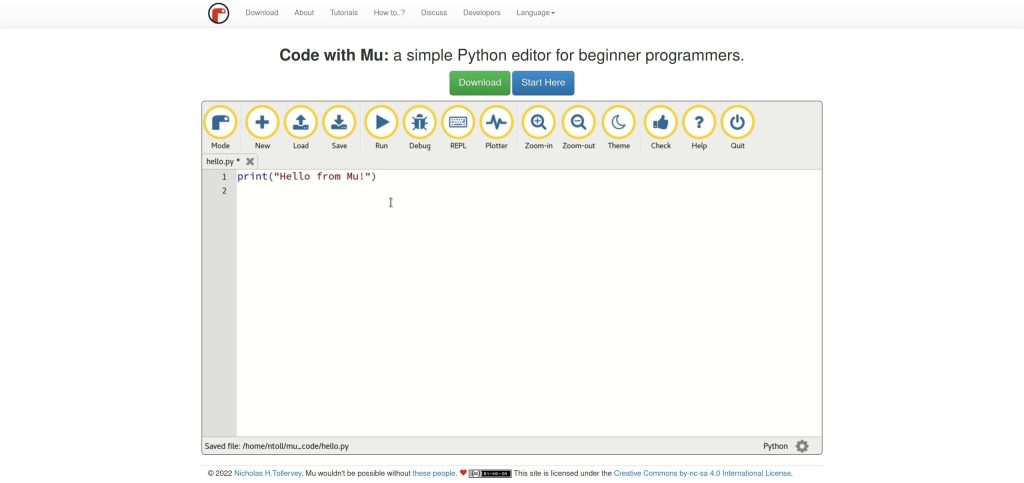
Task: Open the REPL keyboard icon
Action: click(458, 123)
